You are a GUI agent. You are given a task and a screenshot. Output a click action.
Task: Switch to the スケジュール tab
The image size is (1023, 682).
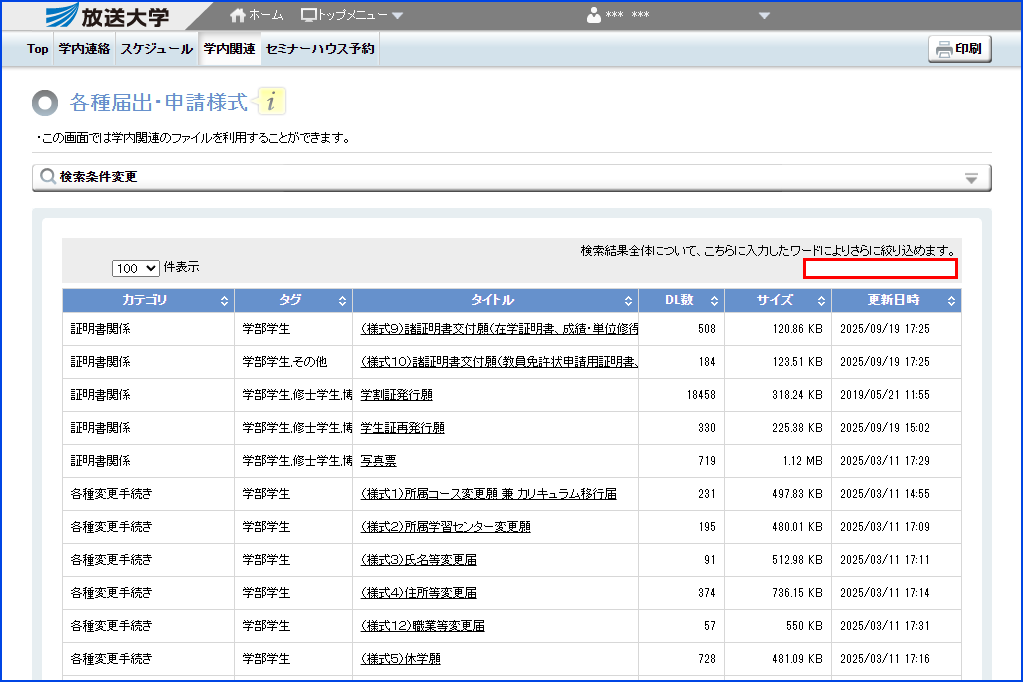pyautogui.click(x=157, y=48)
